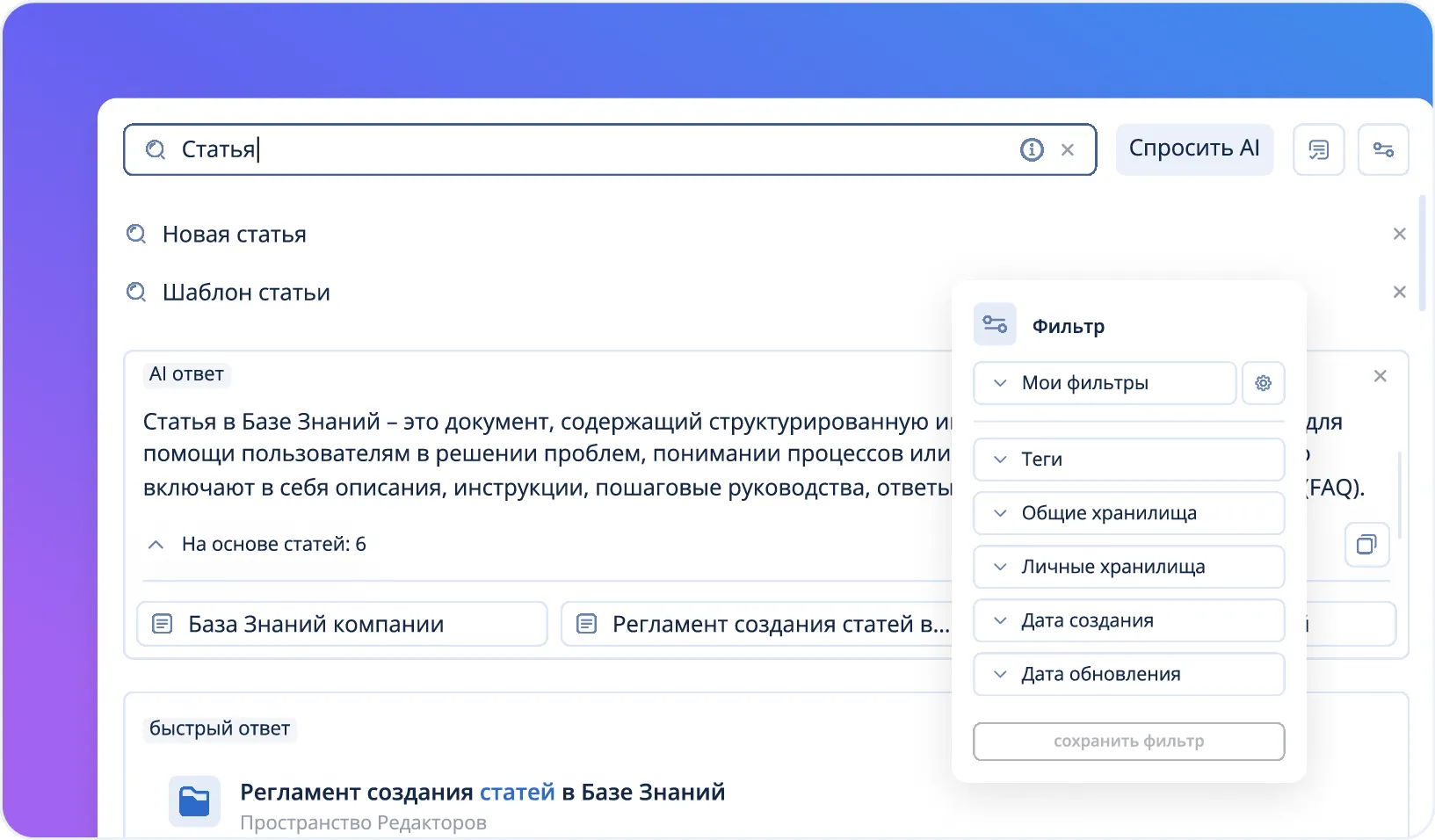Open the chat messages icon button
This screenshot has height=840, width=1435.
1318,150
